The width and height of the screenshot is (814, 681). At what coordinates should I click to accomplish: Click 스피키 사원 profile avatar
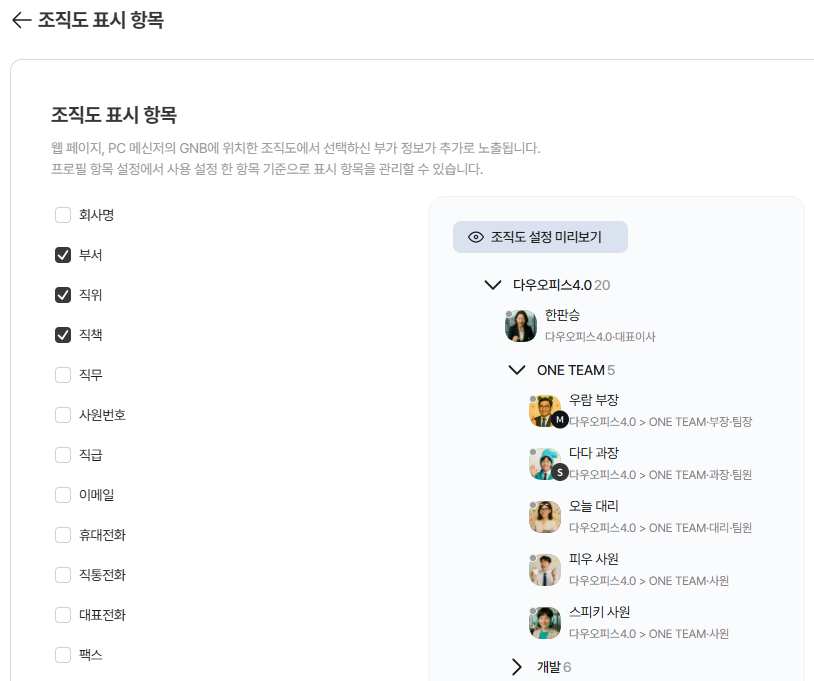coord(545,623)
